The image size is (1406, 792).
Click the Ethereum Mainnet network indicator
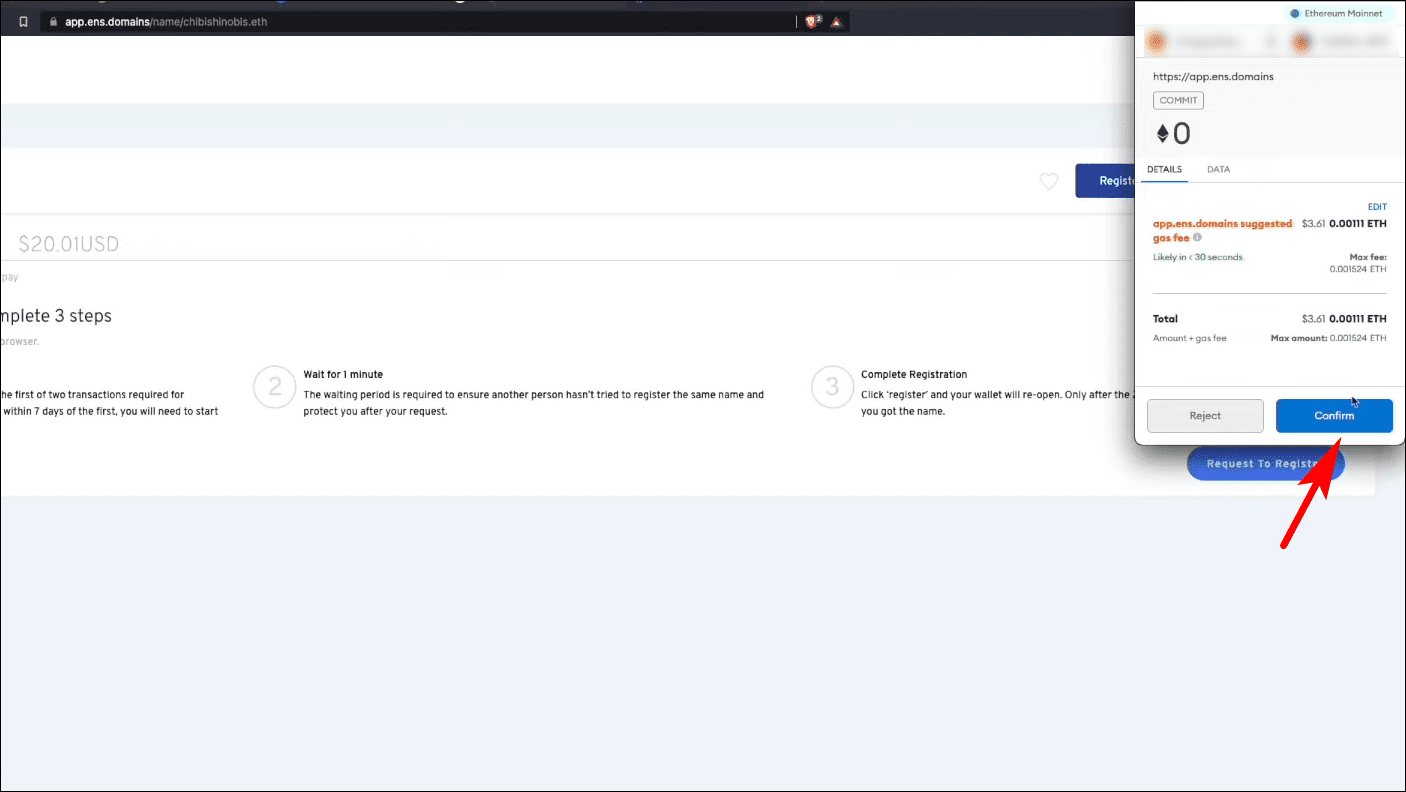pos(1337,14)
